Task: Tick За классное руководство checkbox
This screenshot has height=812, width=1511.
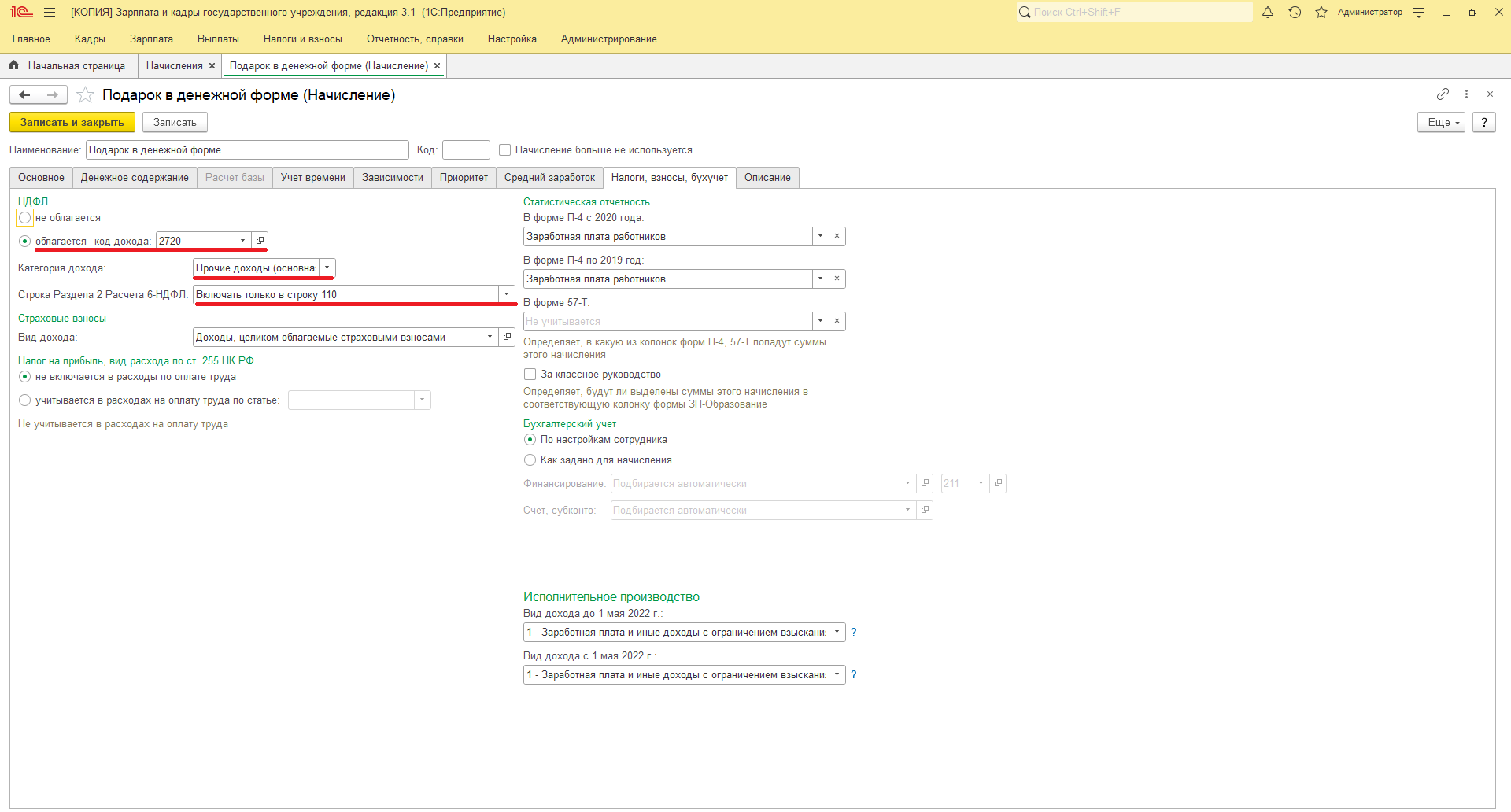Action: 530,375
